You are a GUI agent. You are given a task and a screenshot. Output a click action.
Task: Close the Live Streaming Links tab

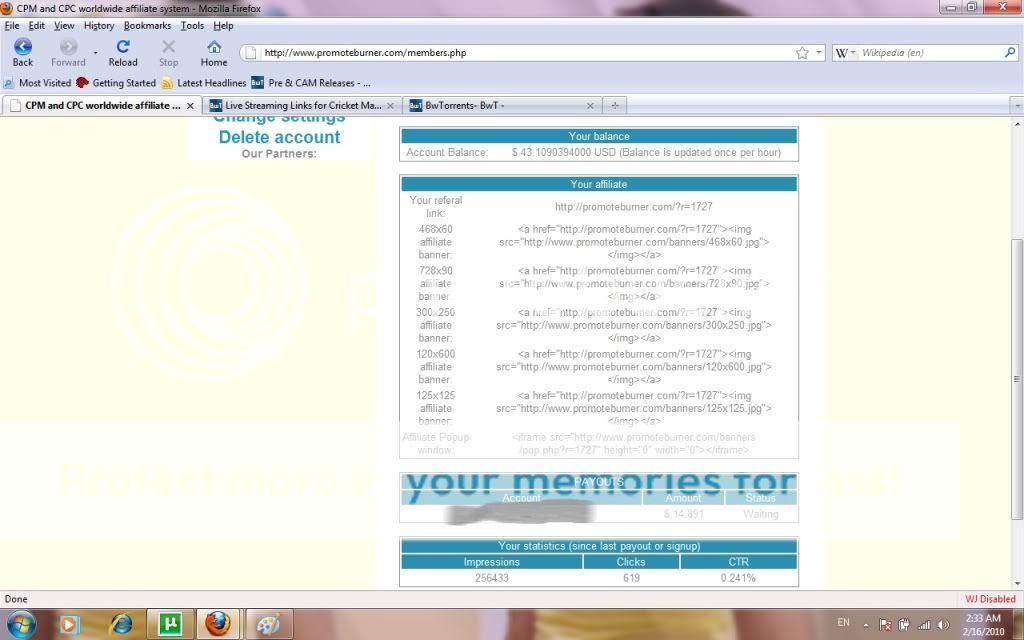coord(390,106)
